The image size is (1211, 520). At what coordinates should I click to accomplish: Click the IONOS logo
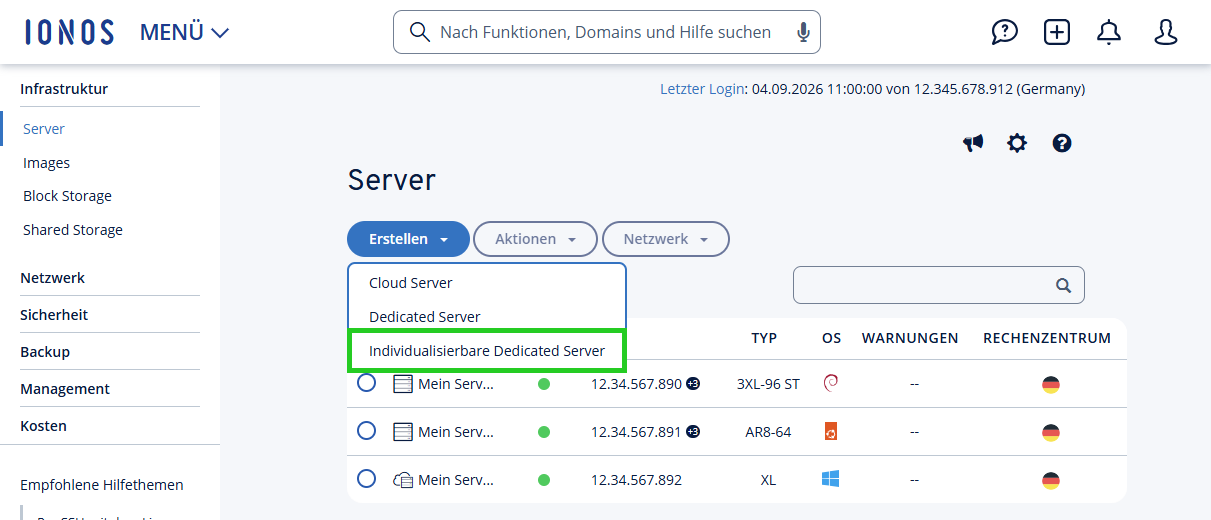point(69,32)
